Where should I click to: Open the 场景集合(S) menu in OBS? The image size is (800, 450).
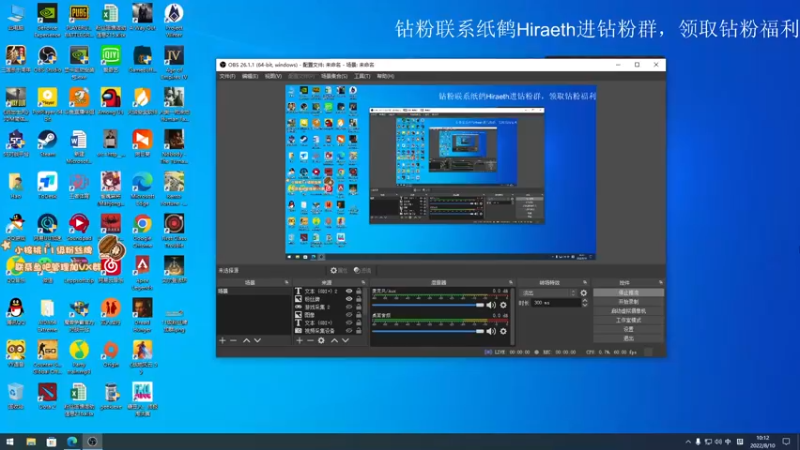point(334,76)
